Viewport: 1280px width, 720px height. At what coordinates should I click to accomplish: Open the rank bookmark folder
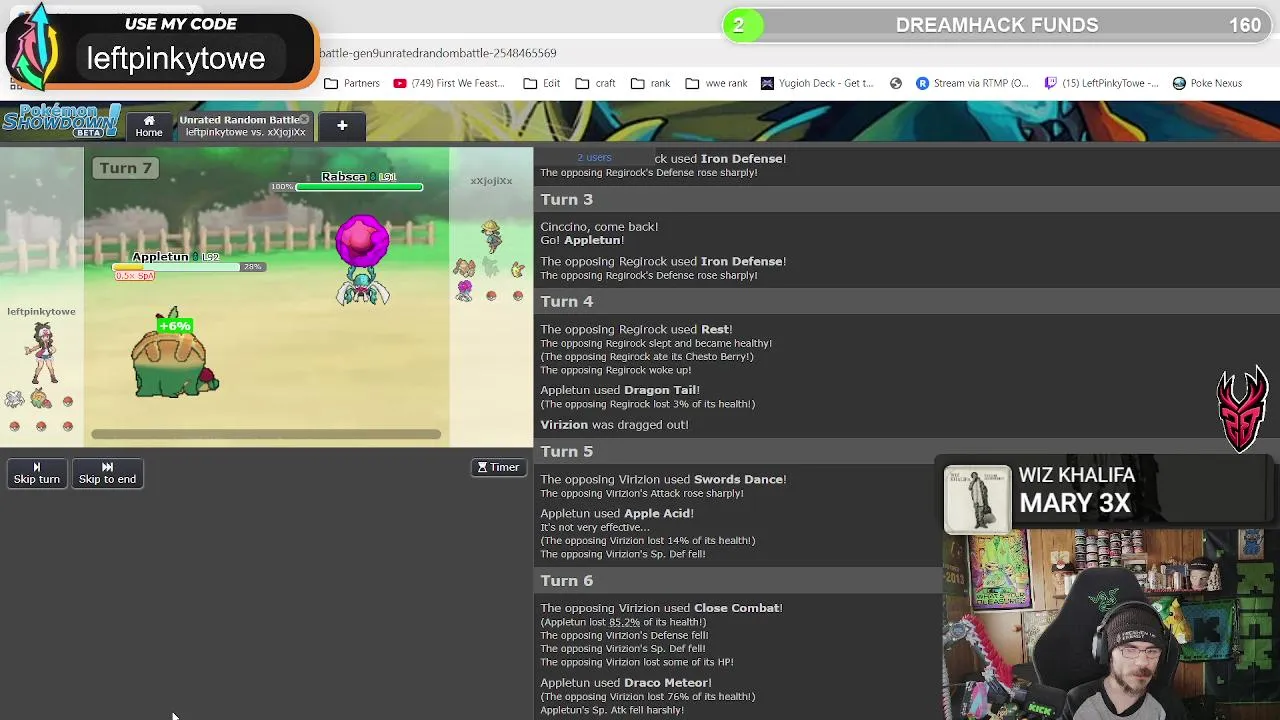click(650, 83)
